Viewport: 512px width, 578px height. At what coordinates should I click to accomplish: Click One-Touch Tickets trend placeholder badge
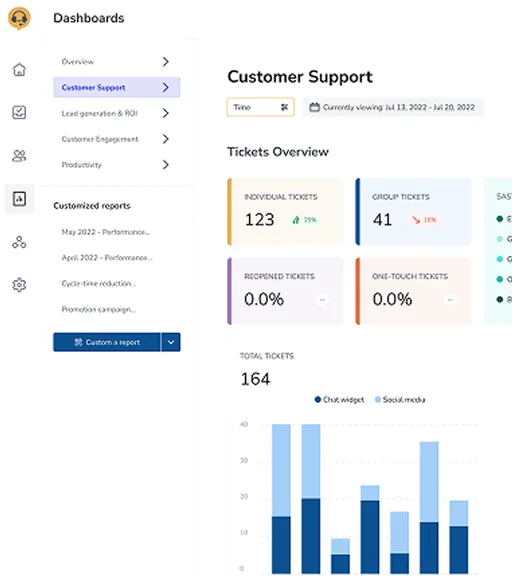click(x=450, y=300)
